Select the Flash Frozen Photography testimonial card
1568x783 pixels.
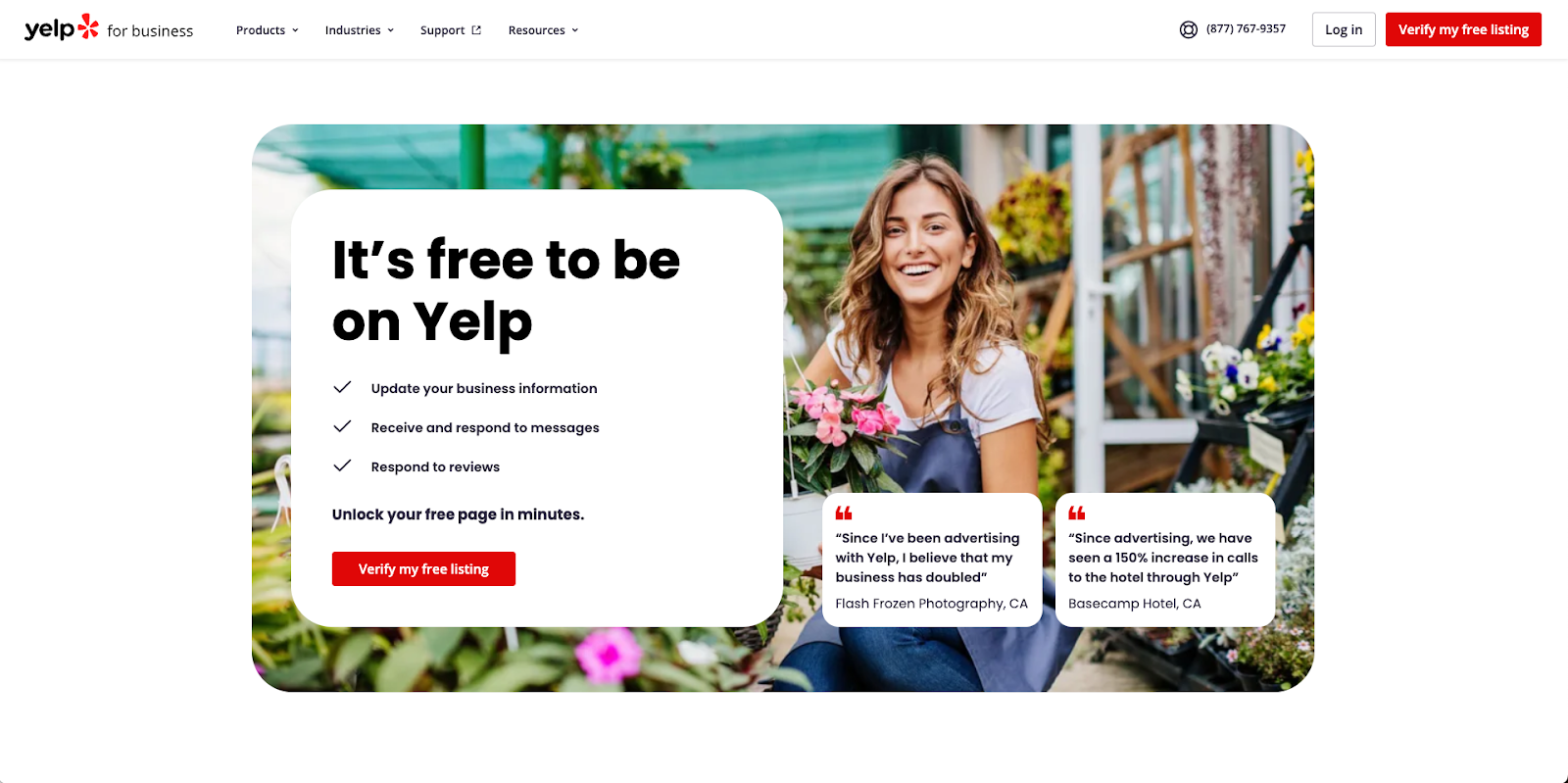click(932, 560)
